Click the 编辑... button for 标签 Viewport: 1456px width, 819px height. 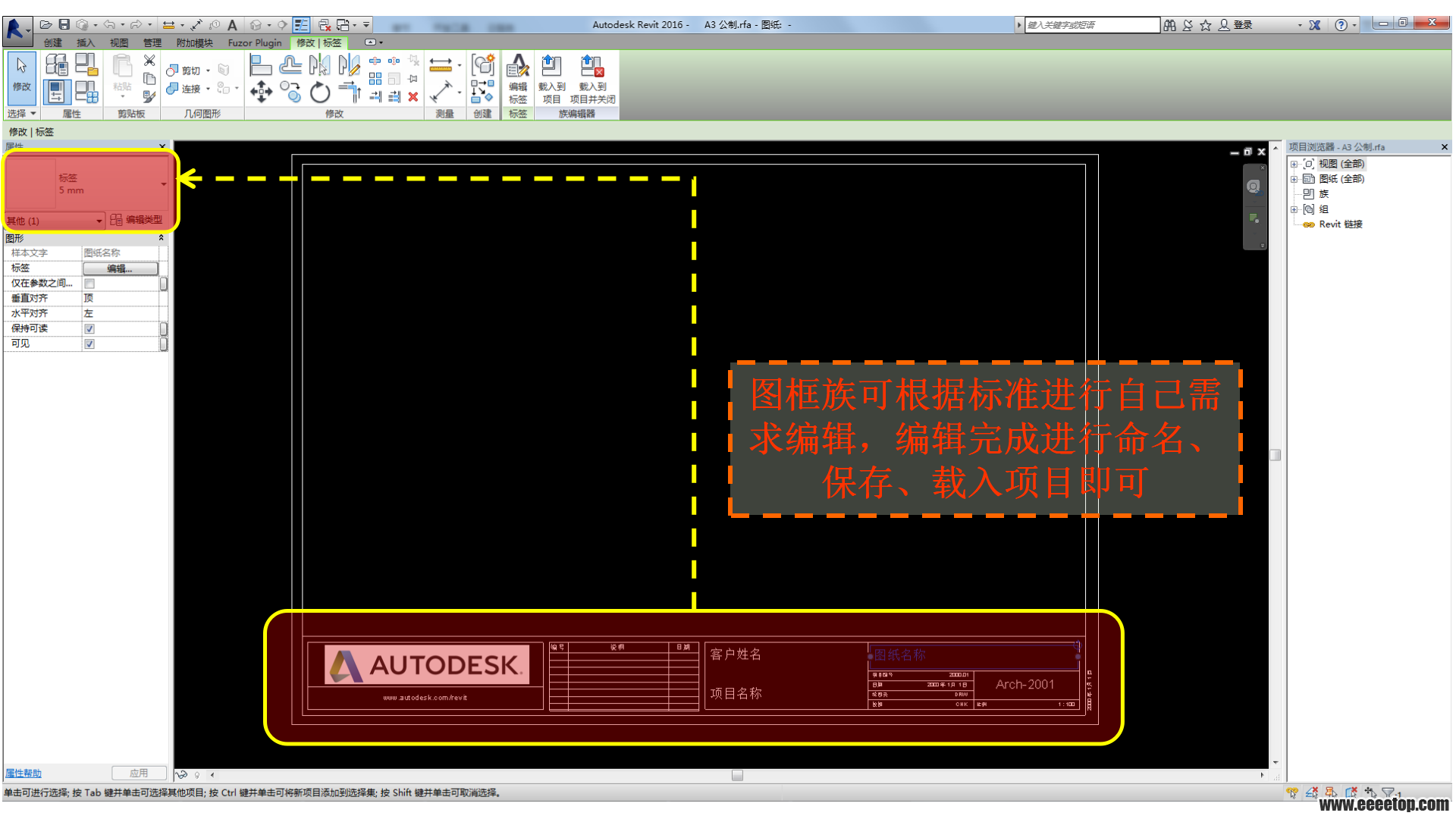coord(120,268)
